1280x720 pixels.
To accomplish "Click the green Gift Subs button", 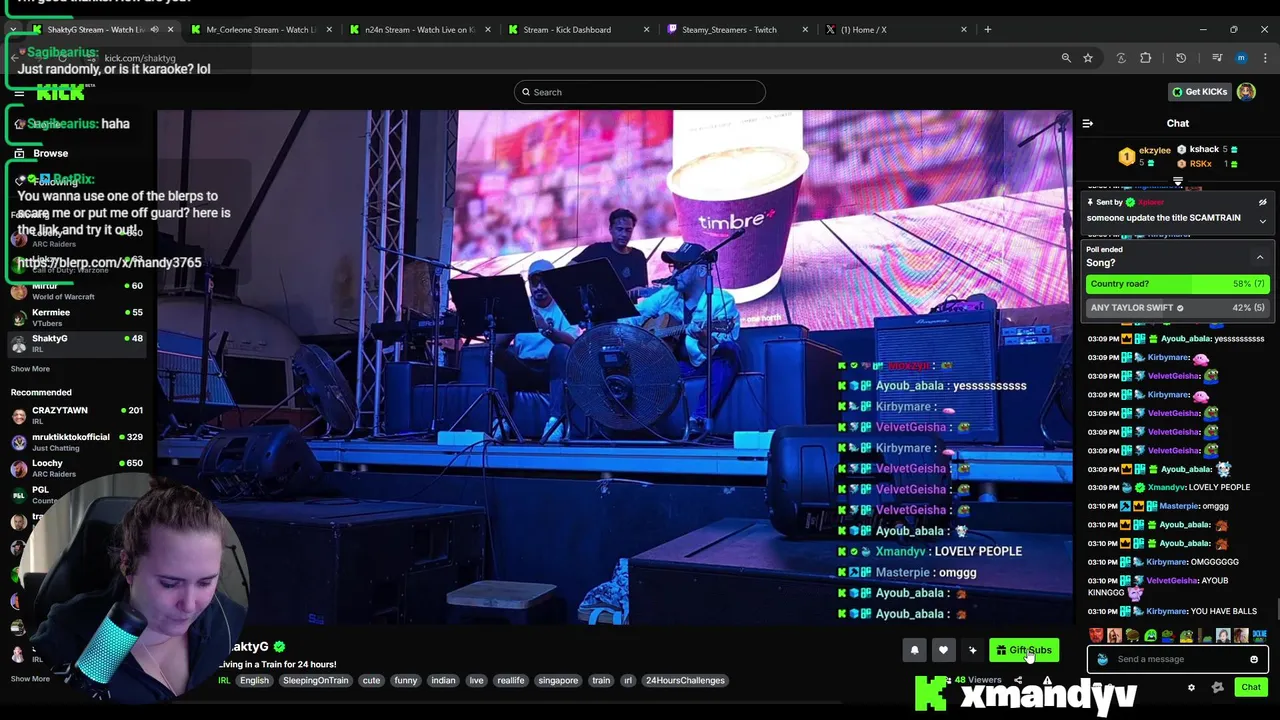I will [x=1024, y=650].
